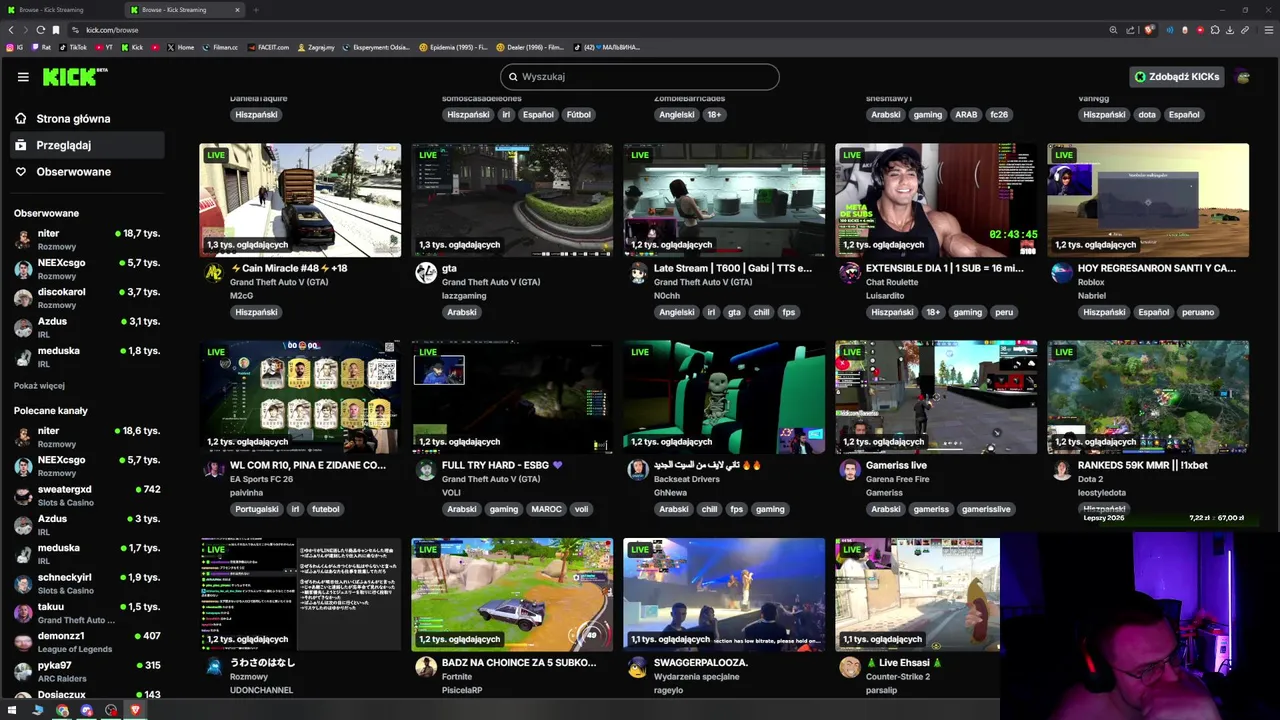Select the Portugalski tag under palvinha
This screenshot has height=720, width=1280.
tap(256, 509)
